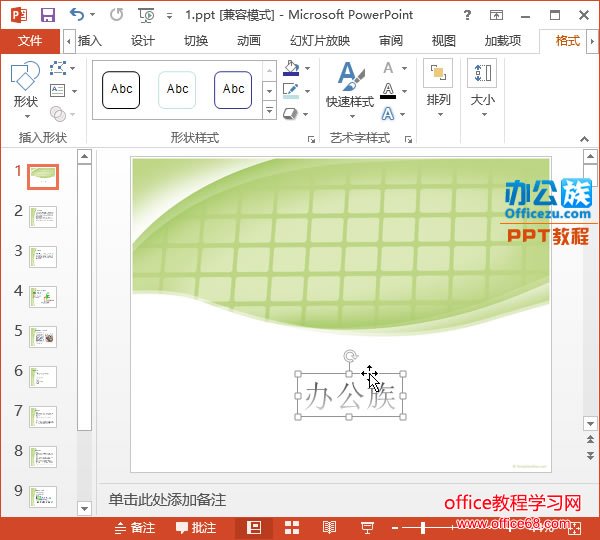Viewport: 600px width, 540px height.
Task: Switch to the Design (设计) tab
Action: pyautogui.click(x=143, y=40)
